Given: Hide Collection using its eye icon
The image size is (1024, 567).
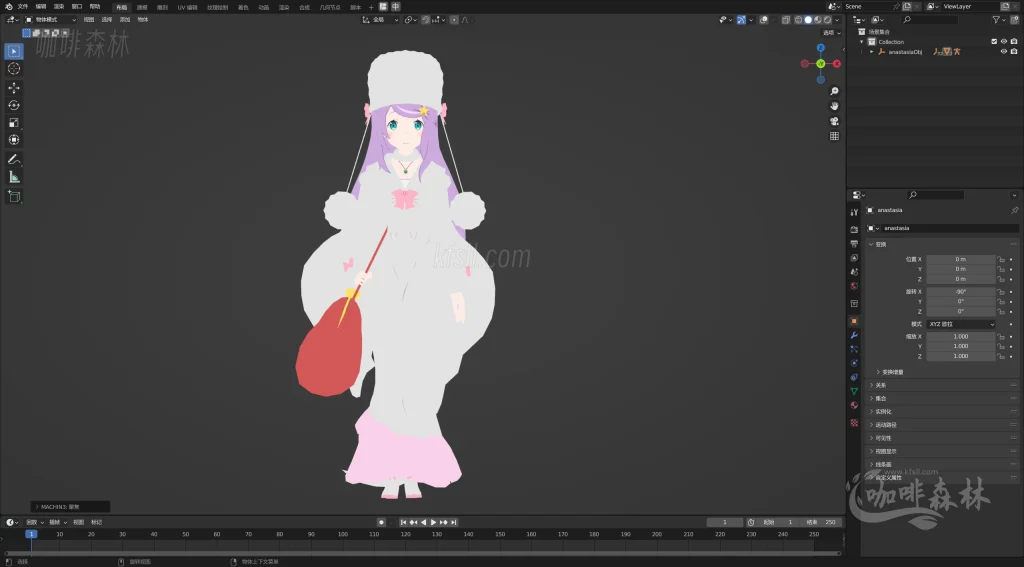Looking at the screenshot, I should click(1004, 42).
